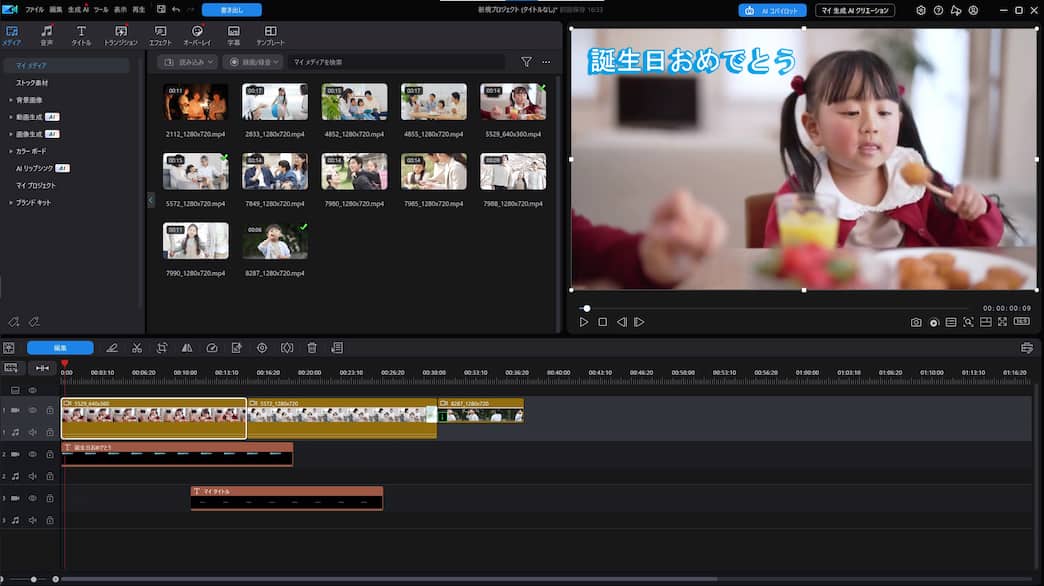Open AI コパイロット
The image size is (1044, 586).
(x=768, y=10)
